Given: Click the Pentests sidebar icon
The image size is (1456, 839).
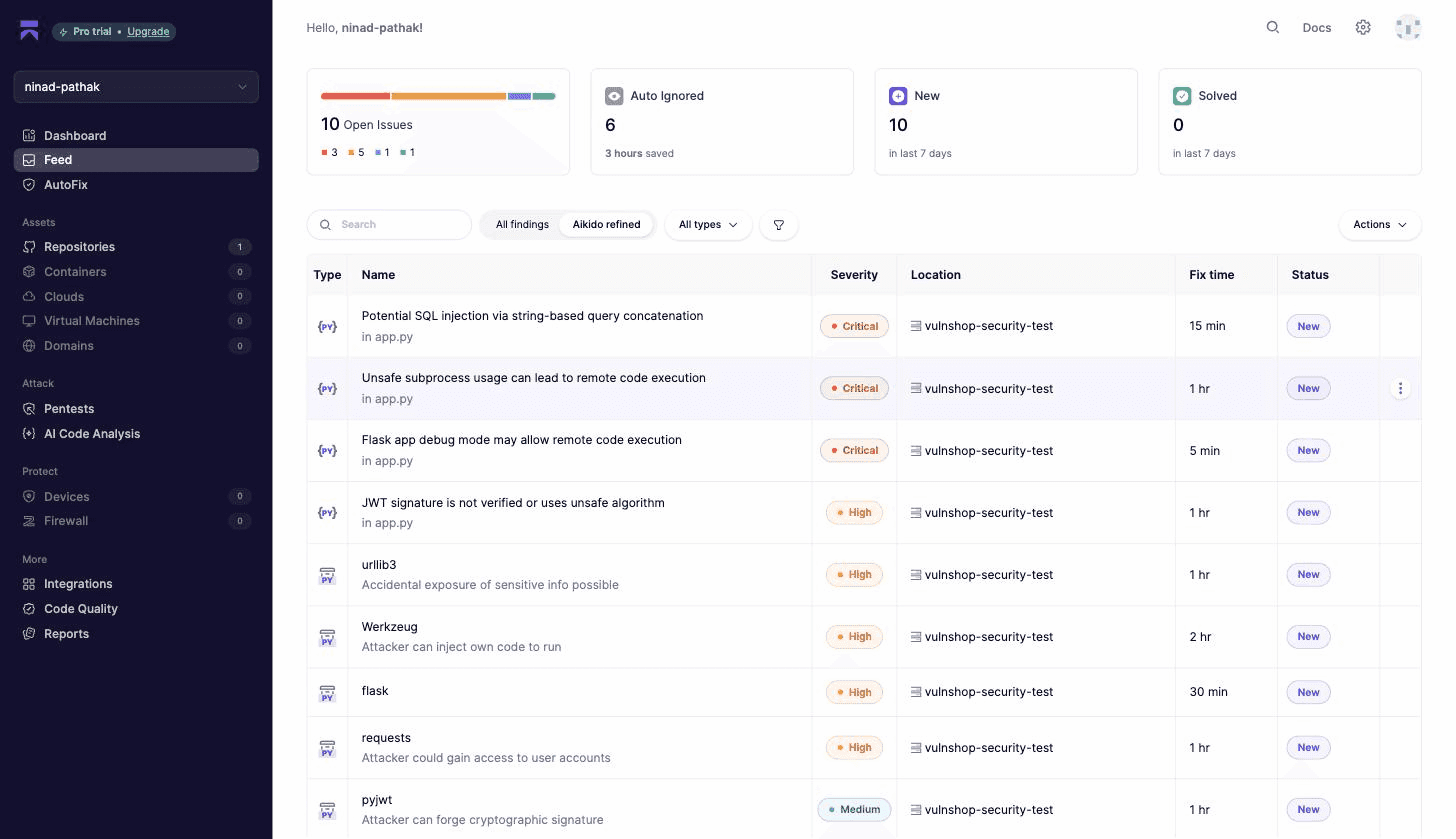Looking at the screenshot, I should click(29, 409).
